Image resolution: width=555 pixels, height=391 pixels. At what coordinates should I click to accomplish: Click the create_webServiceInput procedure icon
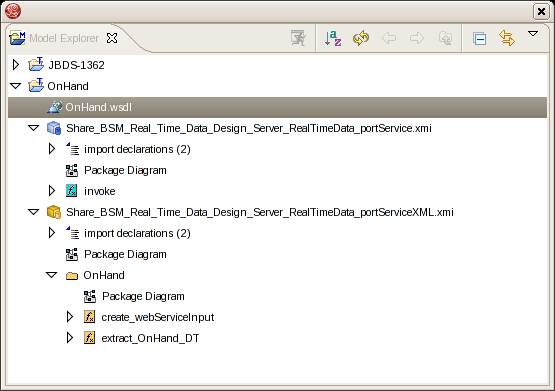click(90, 317)
